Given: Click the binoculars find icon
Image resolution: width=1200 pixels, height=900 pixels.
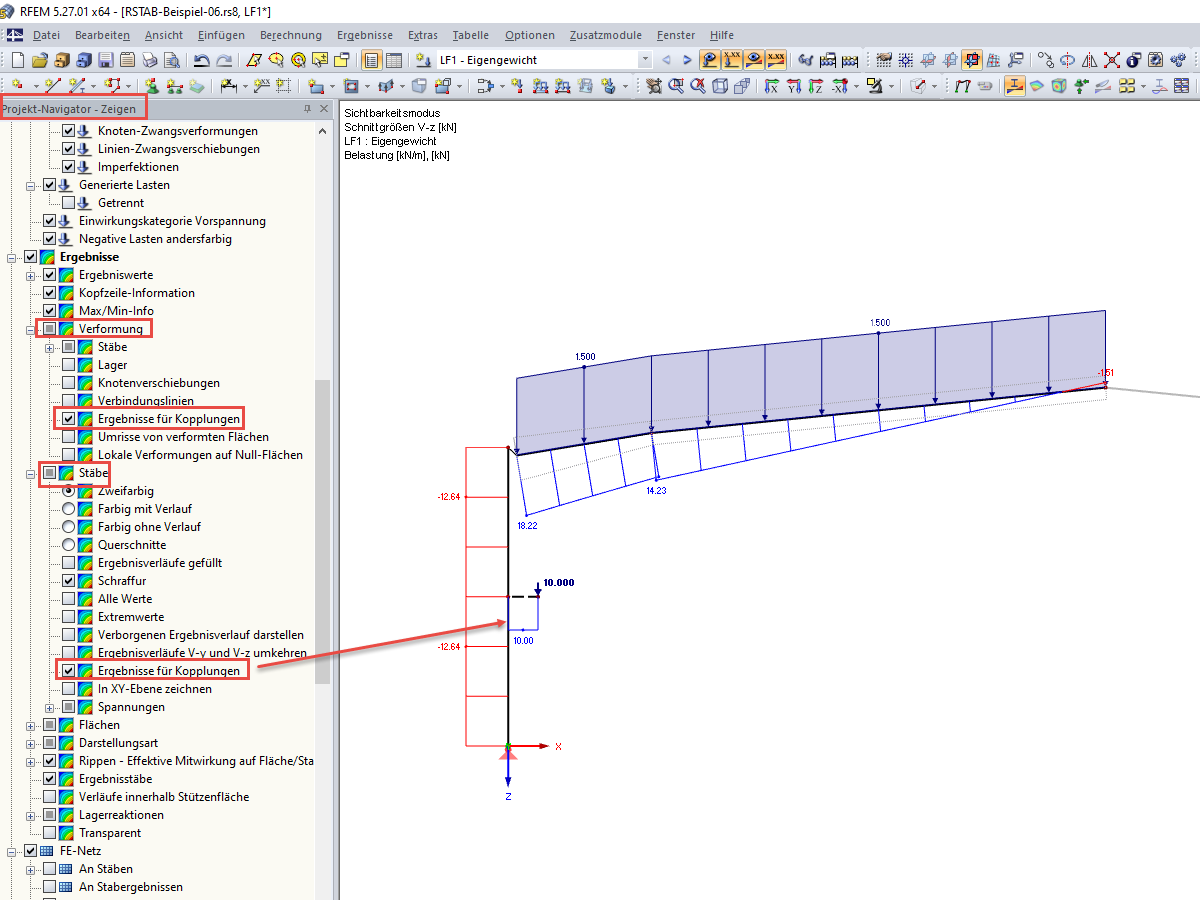Looking at the screenshot, I should [805, 60].
